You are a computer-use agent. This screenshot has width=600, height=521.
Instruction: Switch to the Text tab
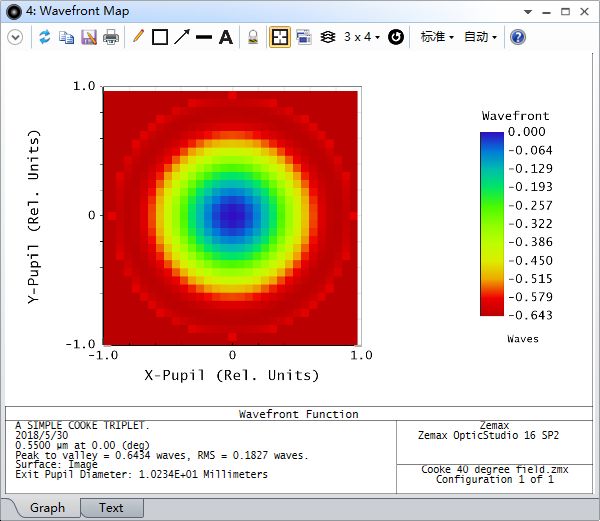click(111, 508)
